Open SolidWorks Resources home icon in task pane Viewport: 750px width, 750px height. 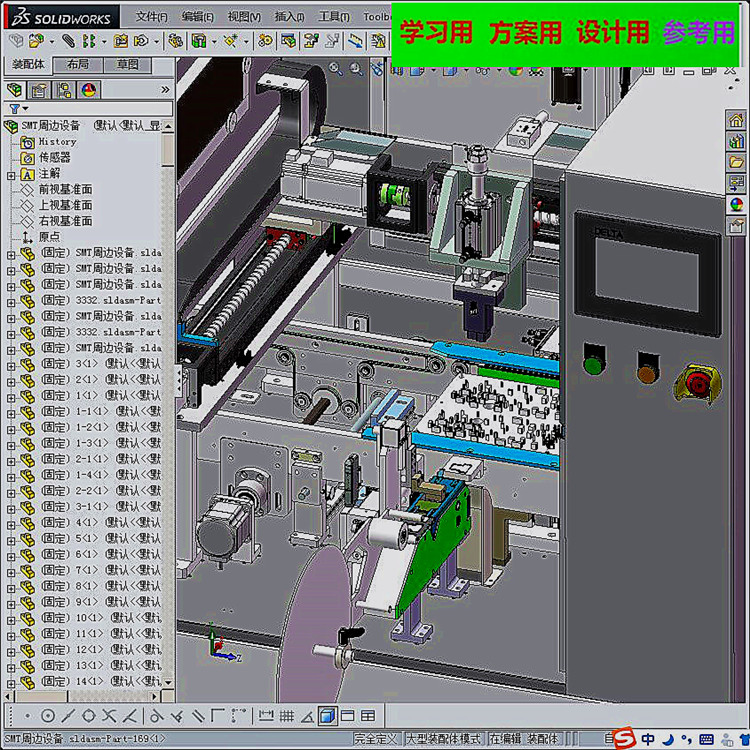736,120
